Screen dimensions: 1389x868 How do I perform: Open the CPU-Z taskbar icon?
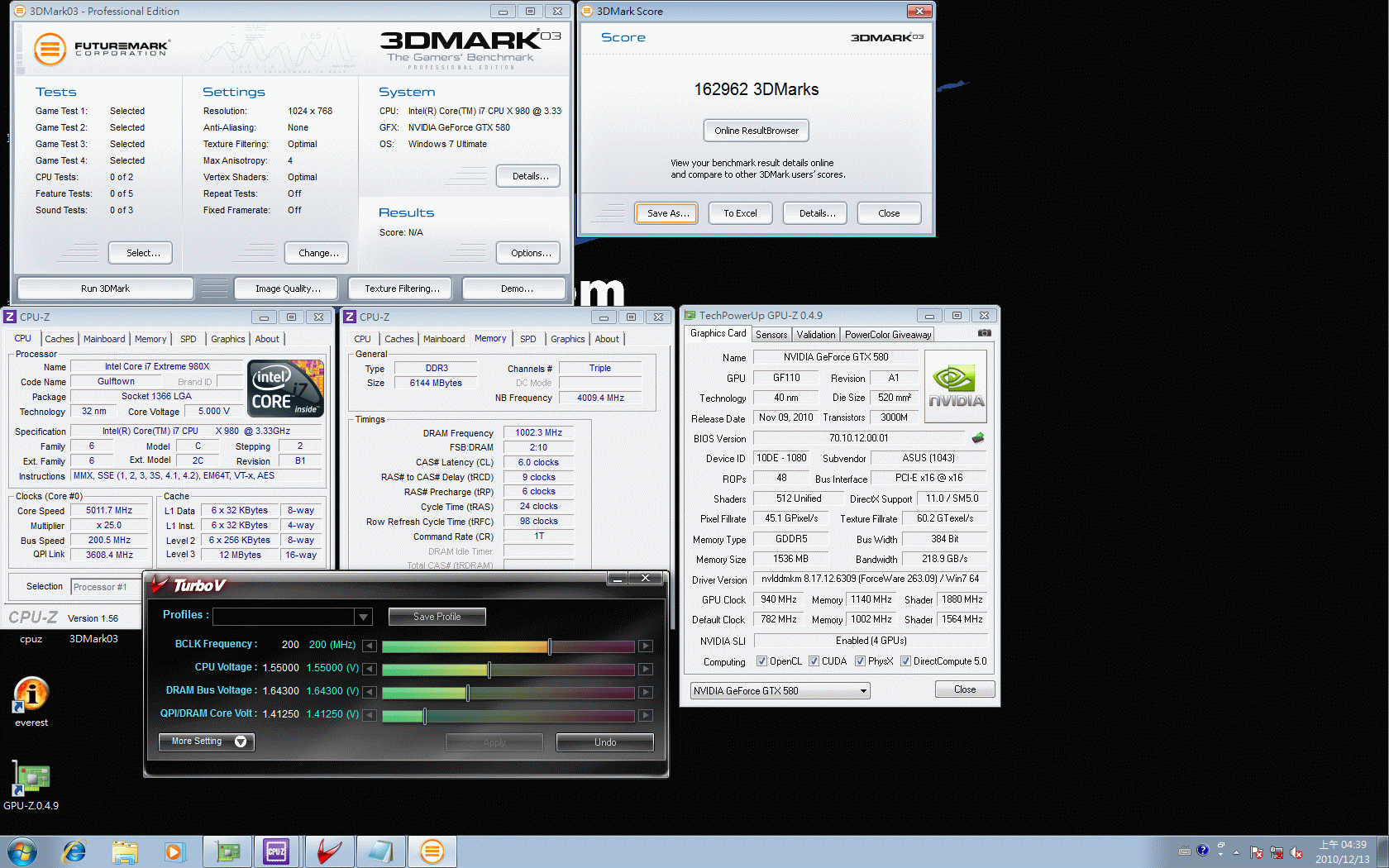(x=276, y=851)
